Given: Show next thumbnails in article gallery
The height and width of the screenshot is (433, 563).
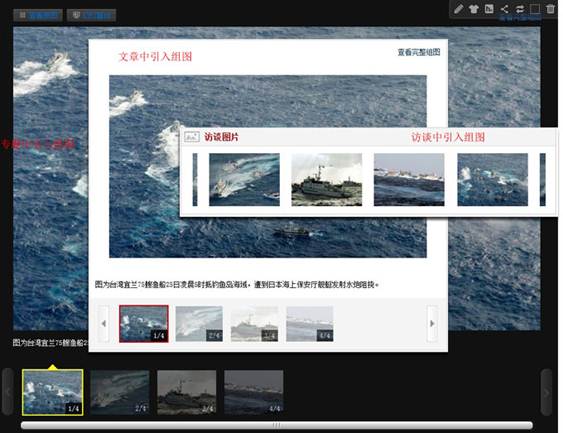Looking at the screenshot, I should (x=432, y=323).
